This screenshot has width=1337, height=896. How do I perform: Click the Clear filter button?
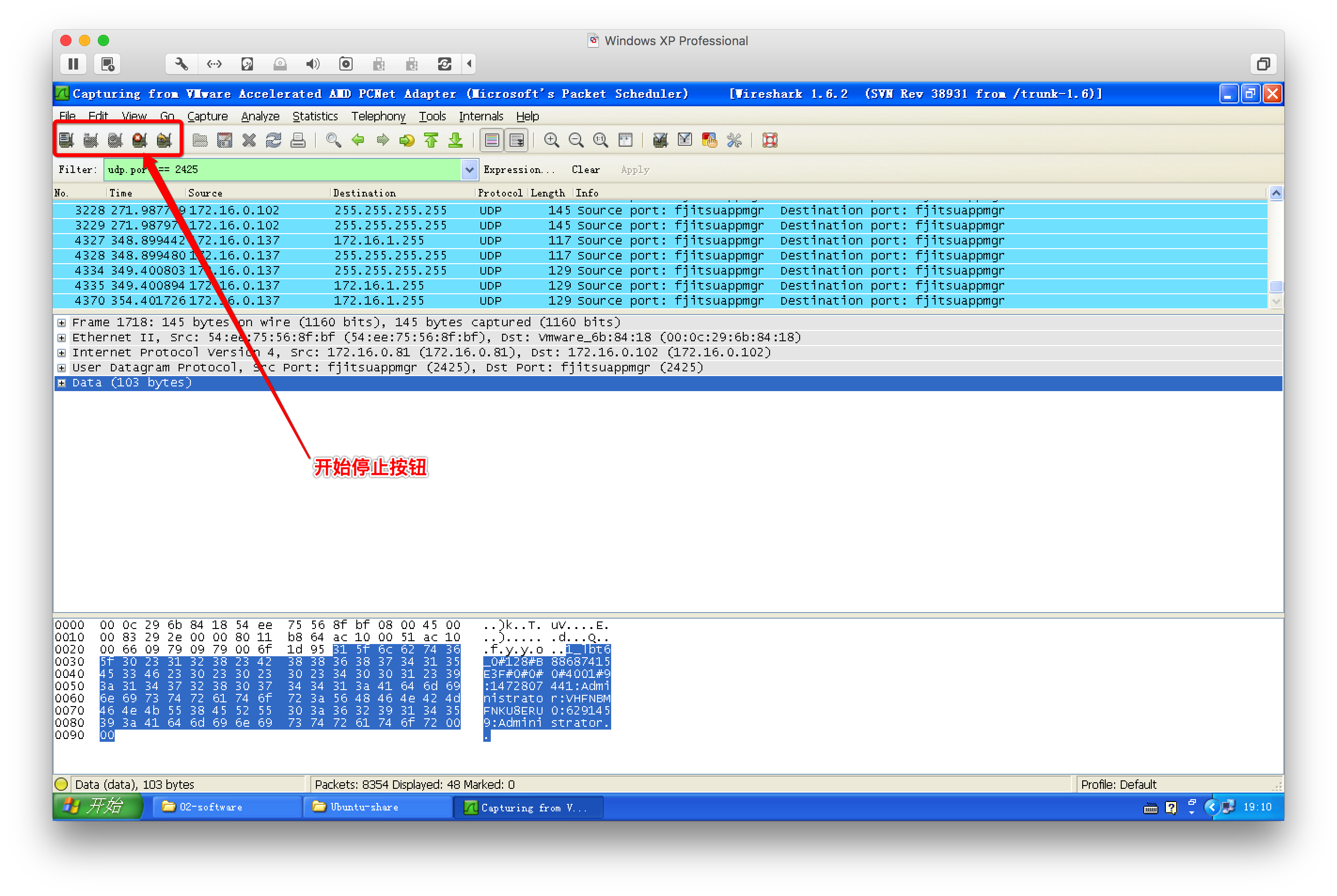tap(585, 170)
